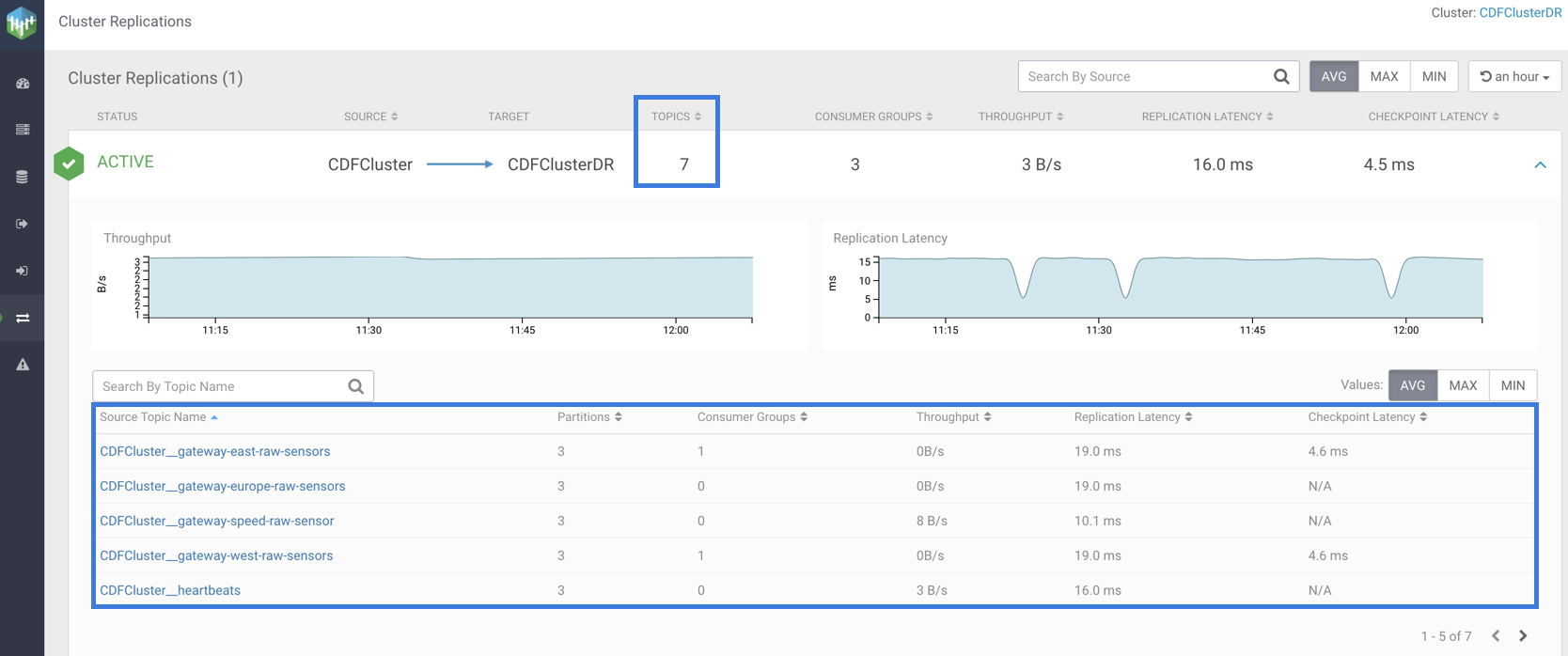This screenshot has height=656, width=1568.
Task: Sort replications by Throughput header
Action: pos(1020,117)
